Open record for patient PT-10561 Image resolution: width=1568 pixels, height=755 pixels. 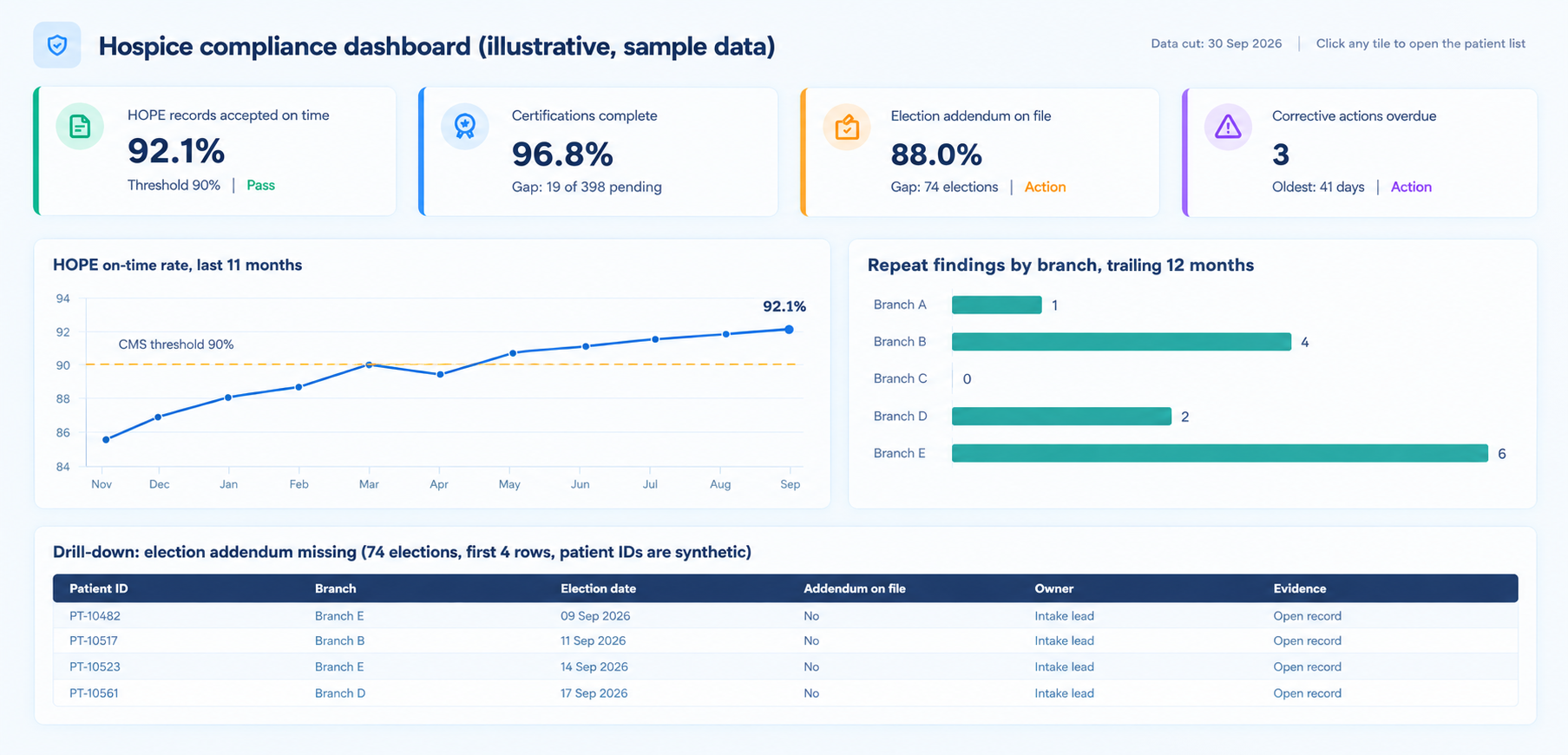click(1307, 693)
